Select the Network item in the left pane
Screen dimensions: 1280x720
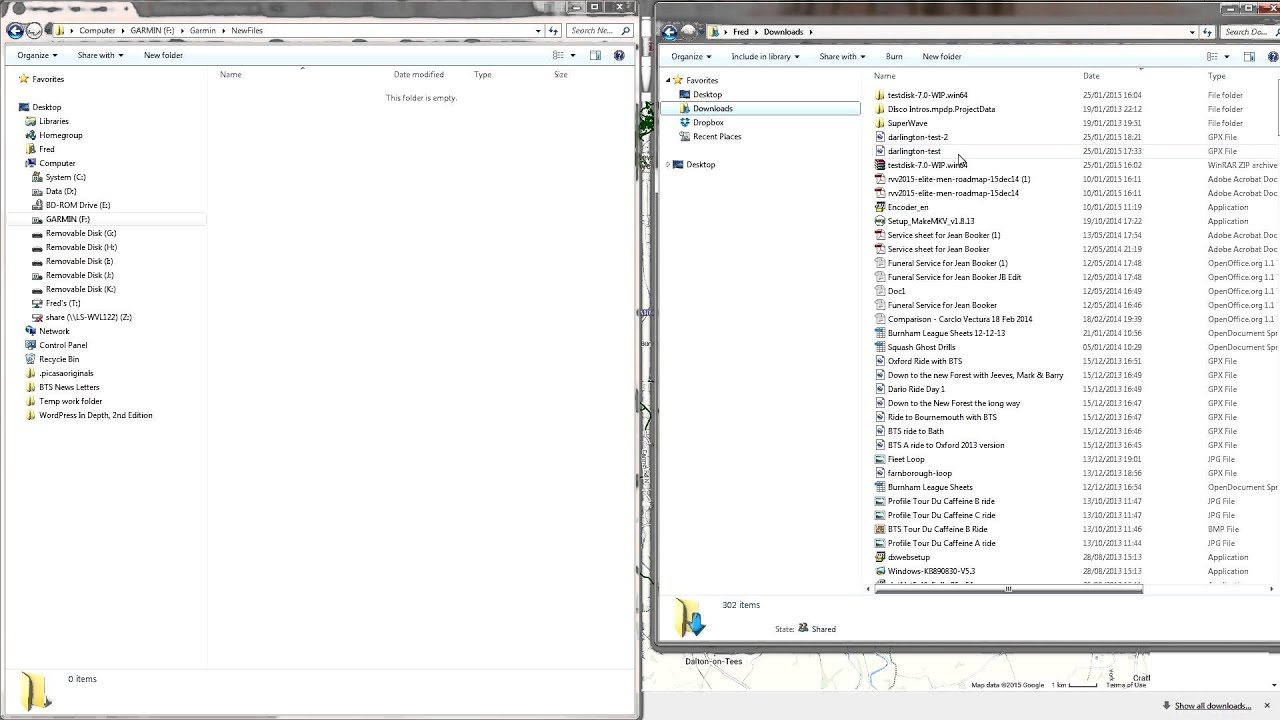pyautogui.click(x=54, y=331)
